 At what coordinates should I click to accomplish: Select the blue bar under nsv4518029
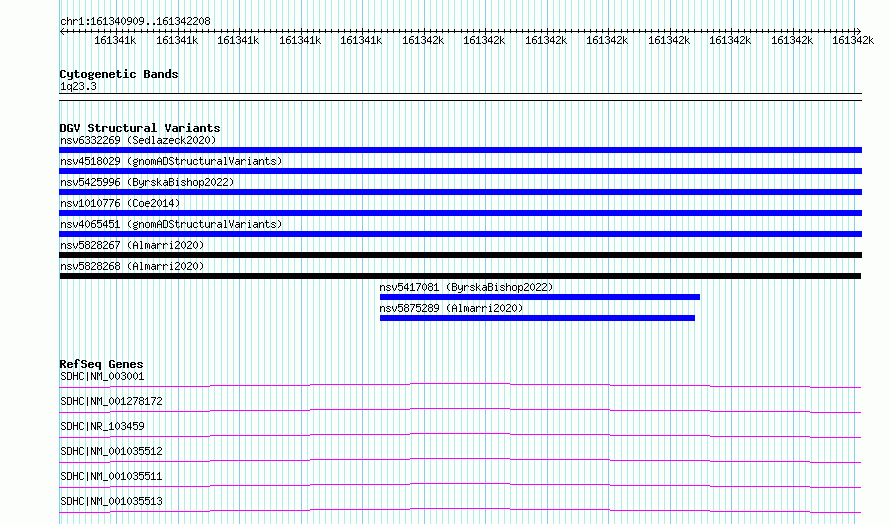pyautogui.click(x=460, y=171)
